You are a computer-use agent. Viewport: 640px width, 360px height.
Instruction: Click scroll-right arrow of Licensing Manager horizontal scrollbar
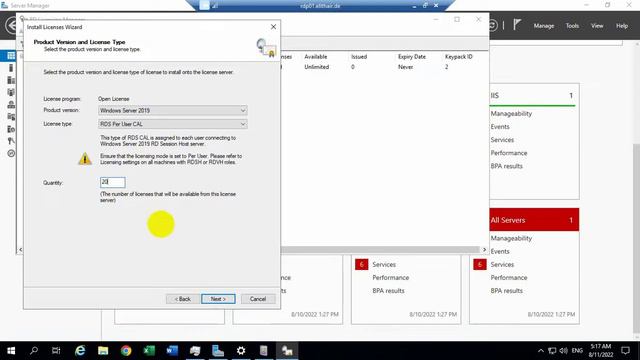[484, 249]
